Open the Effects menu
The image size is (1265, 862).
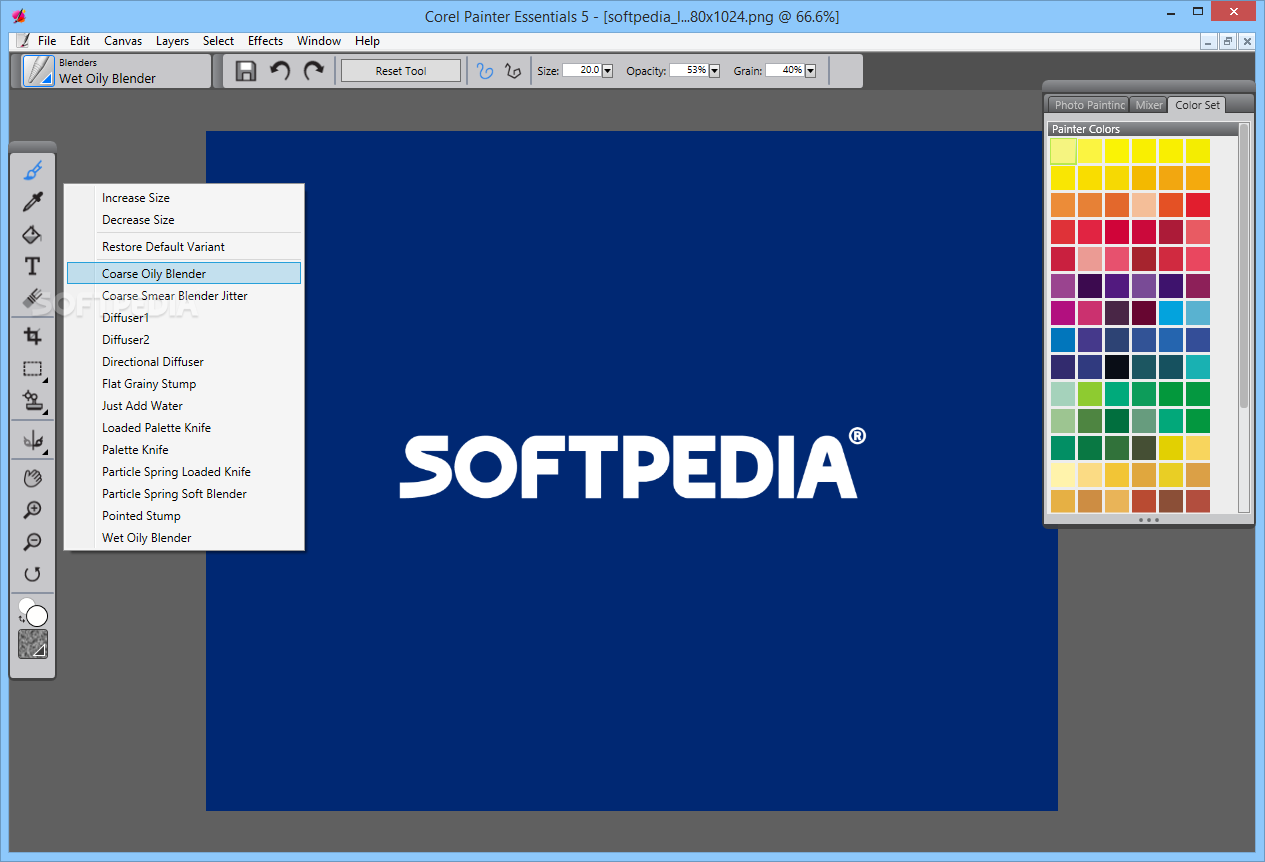click(x=265, y=41)
